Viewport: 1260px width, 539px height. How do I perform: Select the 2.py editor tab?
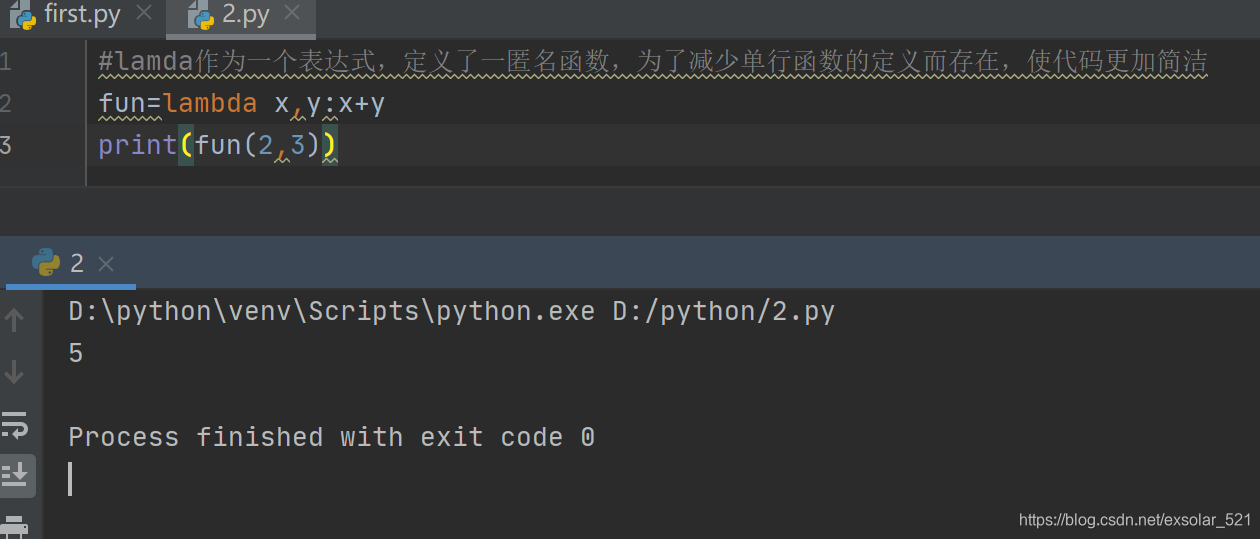240,17
